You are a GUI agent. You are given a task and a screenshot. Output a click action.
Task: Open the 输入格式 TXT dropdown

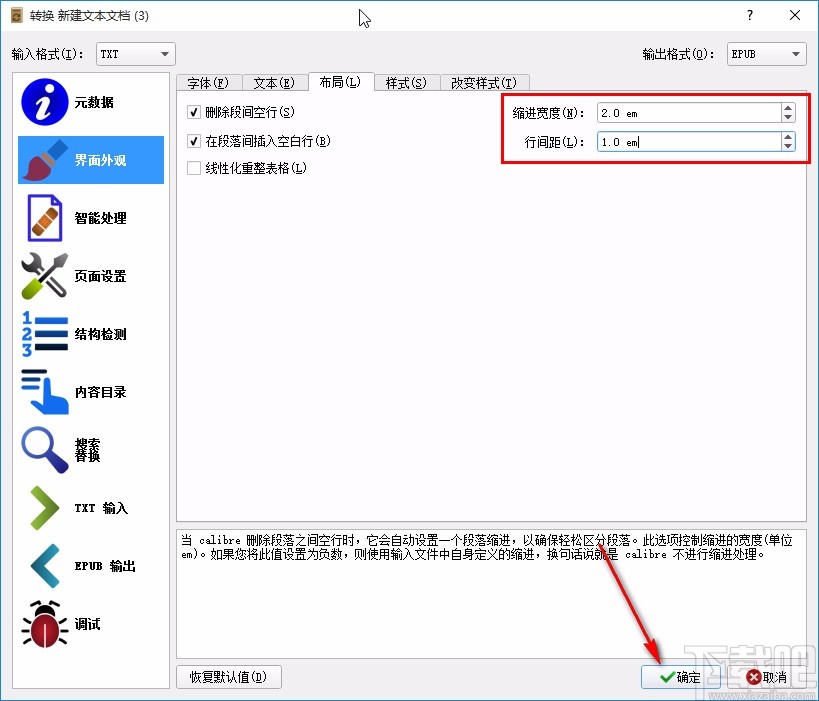click(135, 54)
